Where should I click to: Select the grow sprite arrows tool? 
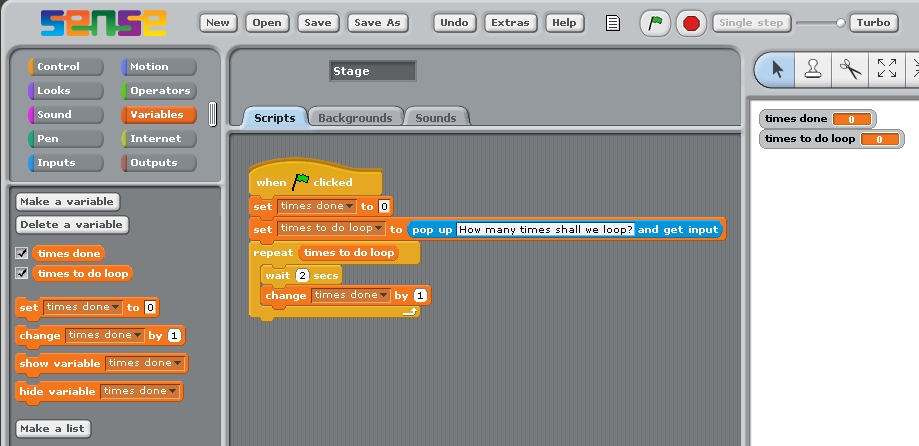pos(887,70)
